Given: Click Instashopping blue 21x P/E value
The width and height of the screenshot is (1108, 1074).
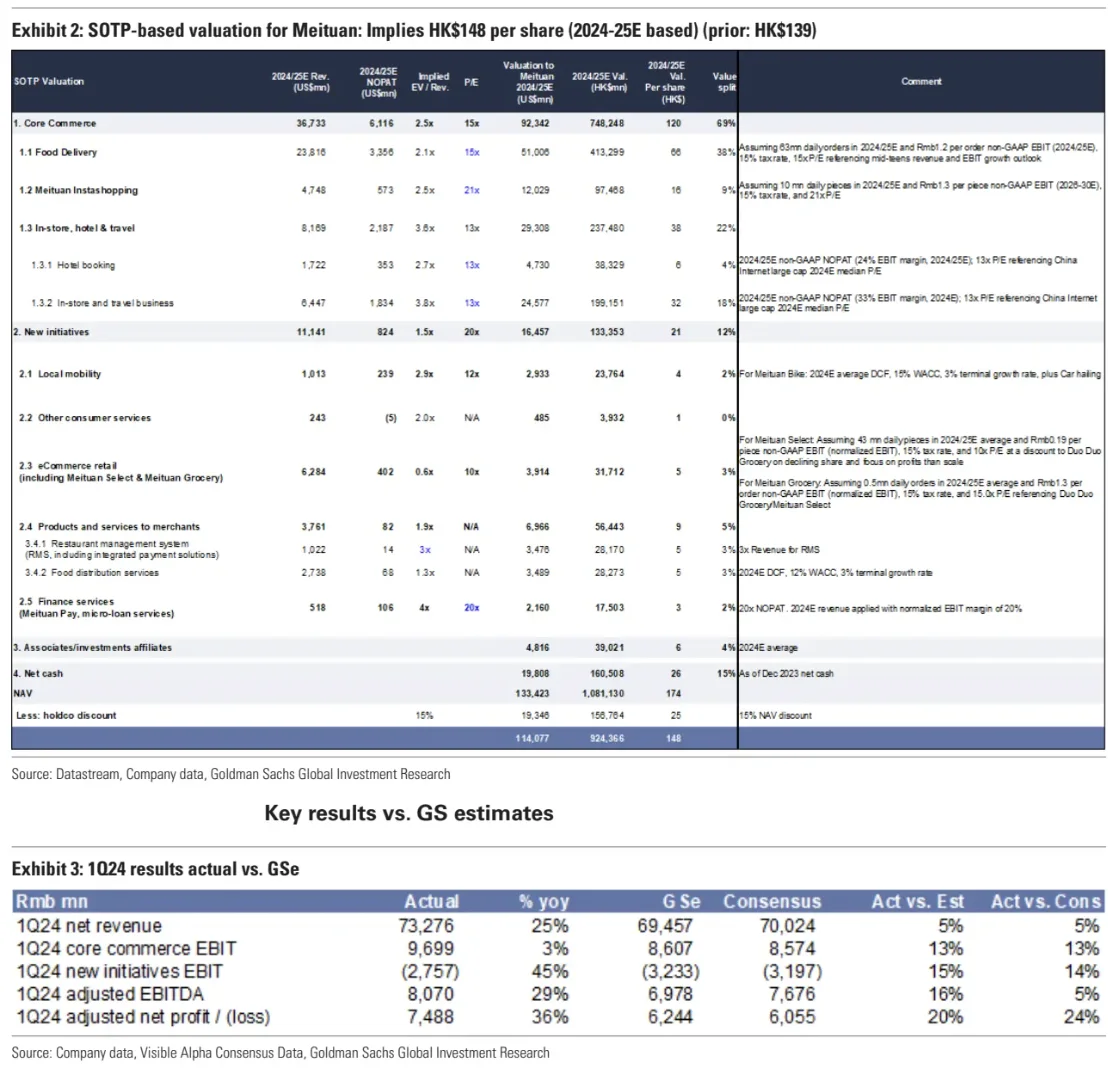Looking at the screenshot, I should point(471,190).
